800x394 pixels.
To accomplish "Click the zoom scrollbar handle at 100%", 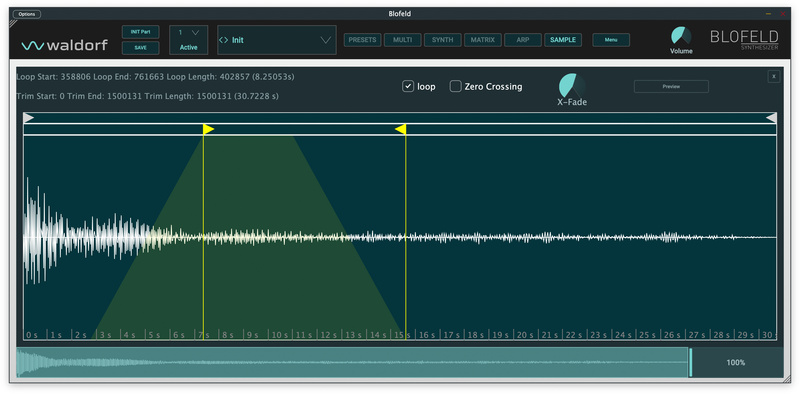I will [x=690, y=362].
